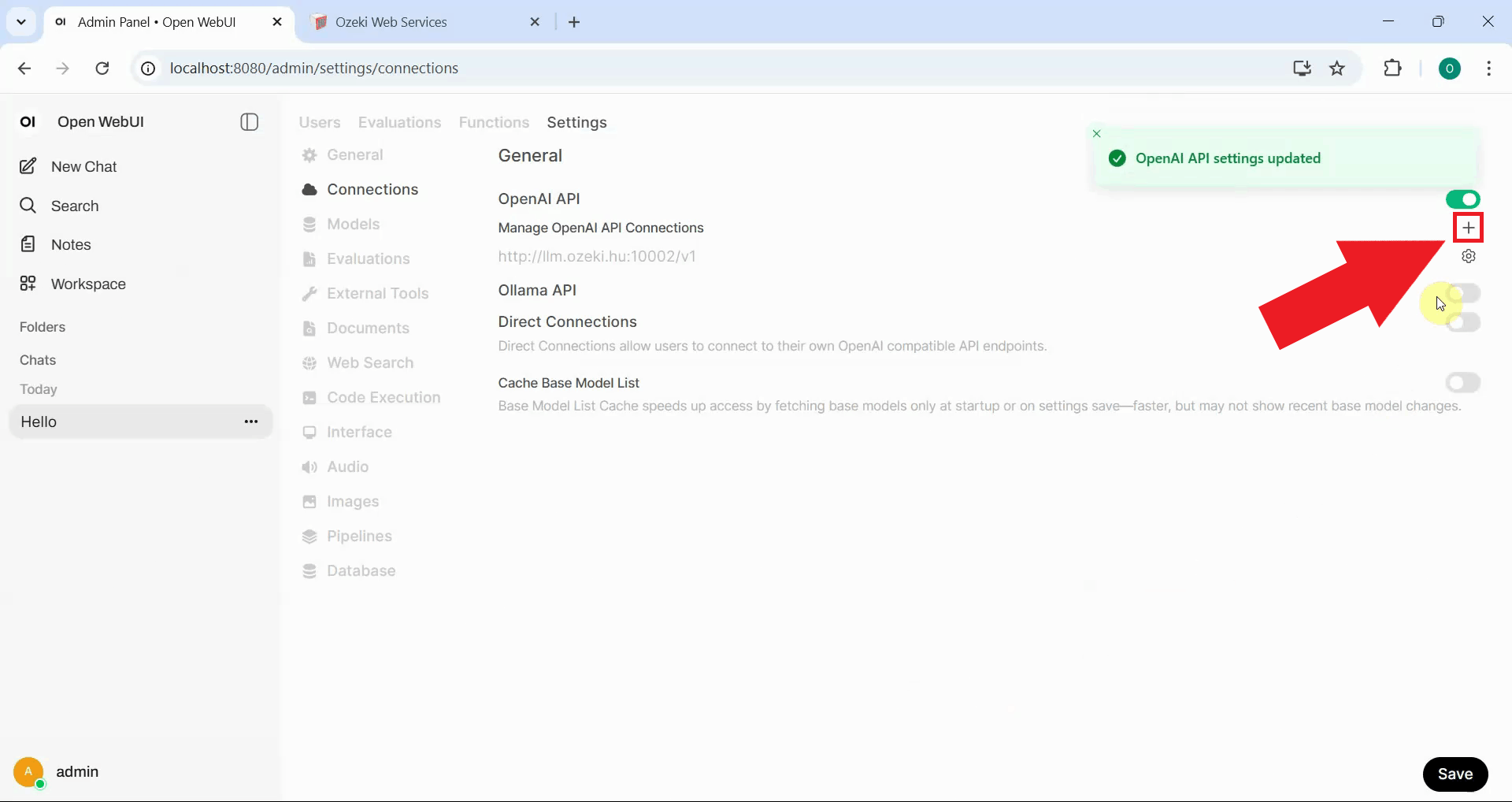Click the address bar URL field
The width and height of the screenshot is (1512, 802).
coord(313,68)
